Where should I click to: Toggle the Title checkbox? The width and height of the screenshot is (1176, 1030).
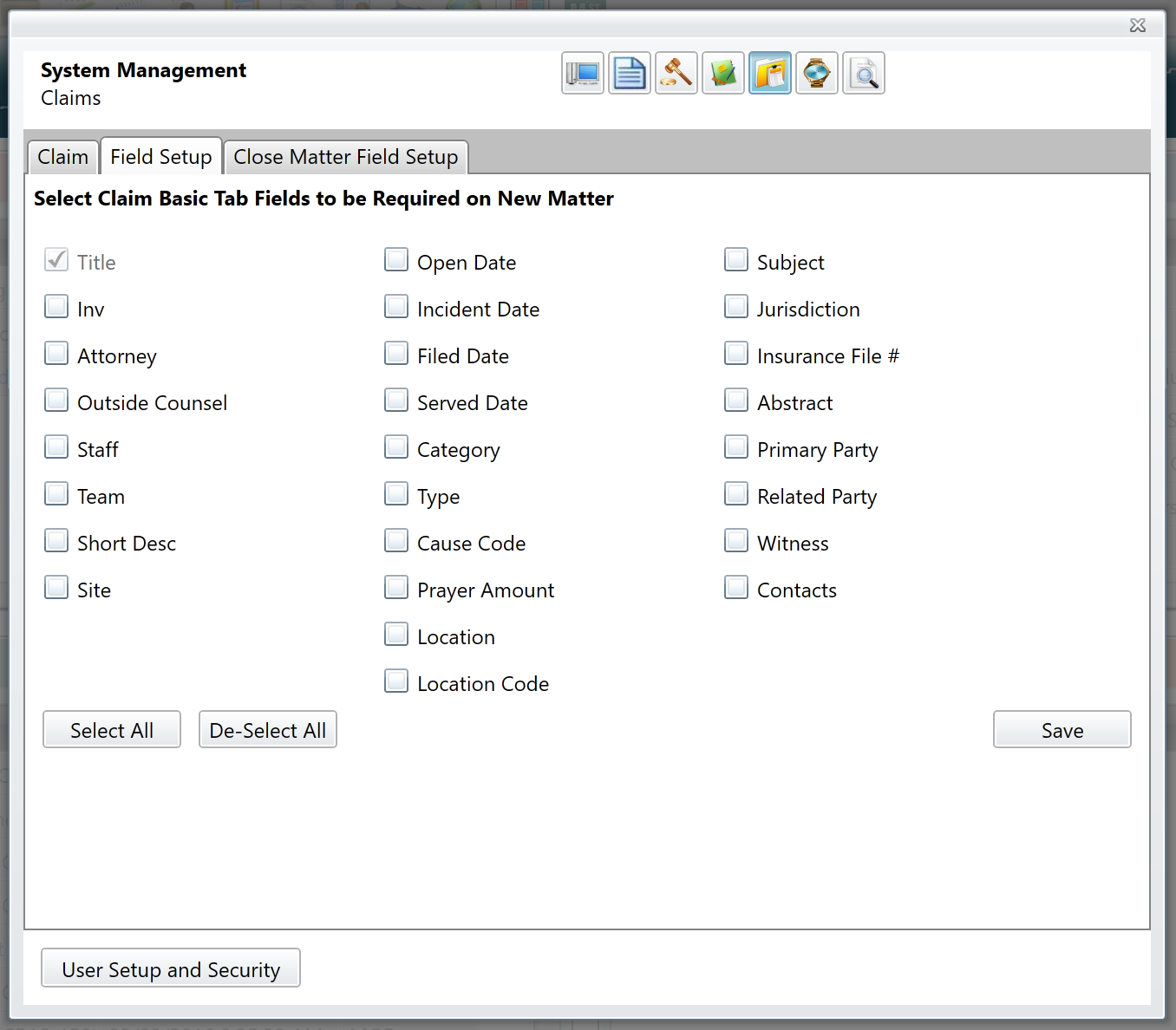click(x=56, y=260)
